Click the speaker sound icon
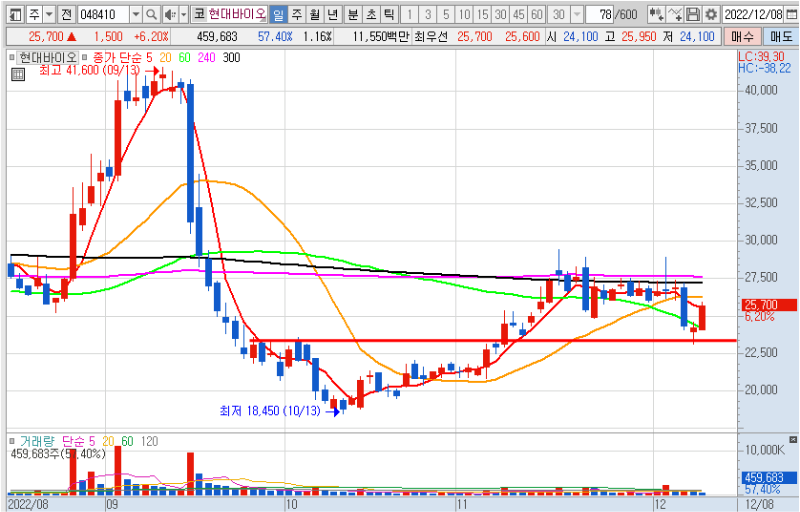The height and width of the screenshot is (512, 800). coord(171,14)
